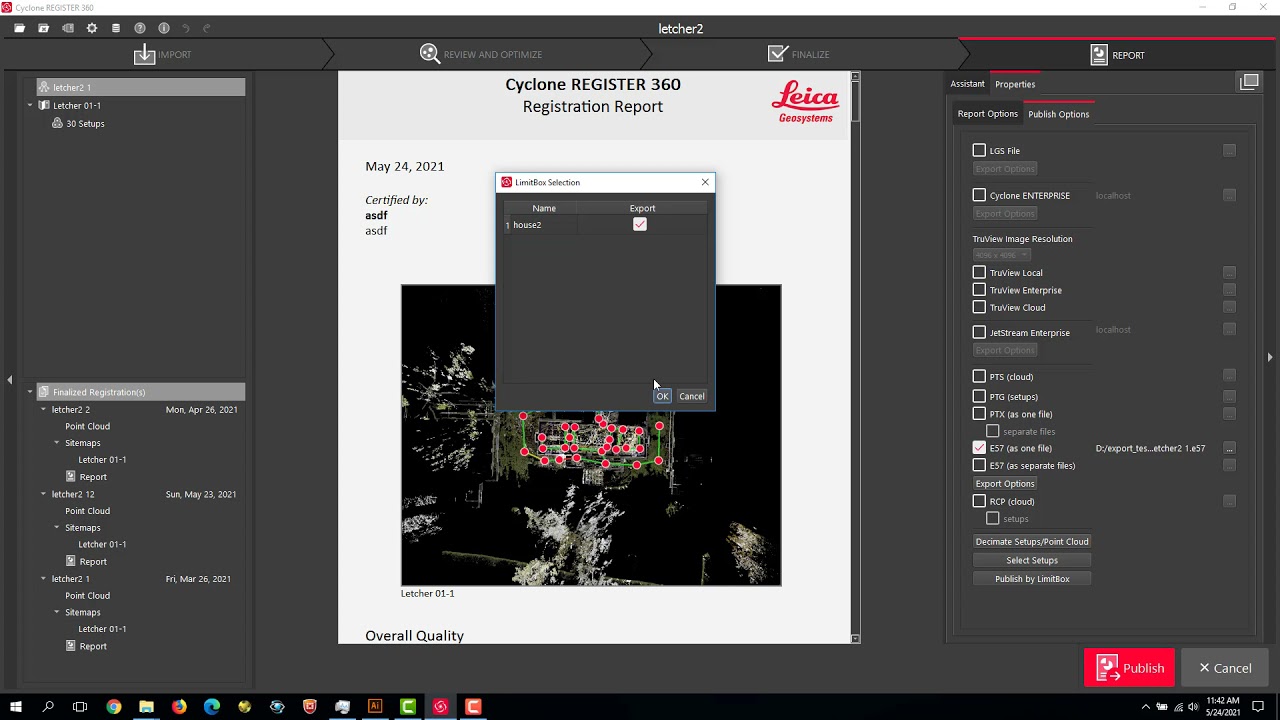This screenshot has height=720, width=1280.
Task: Select Report Options tab
Action: 988,114
